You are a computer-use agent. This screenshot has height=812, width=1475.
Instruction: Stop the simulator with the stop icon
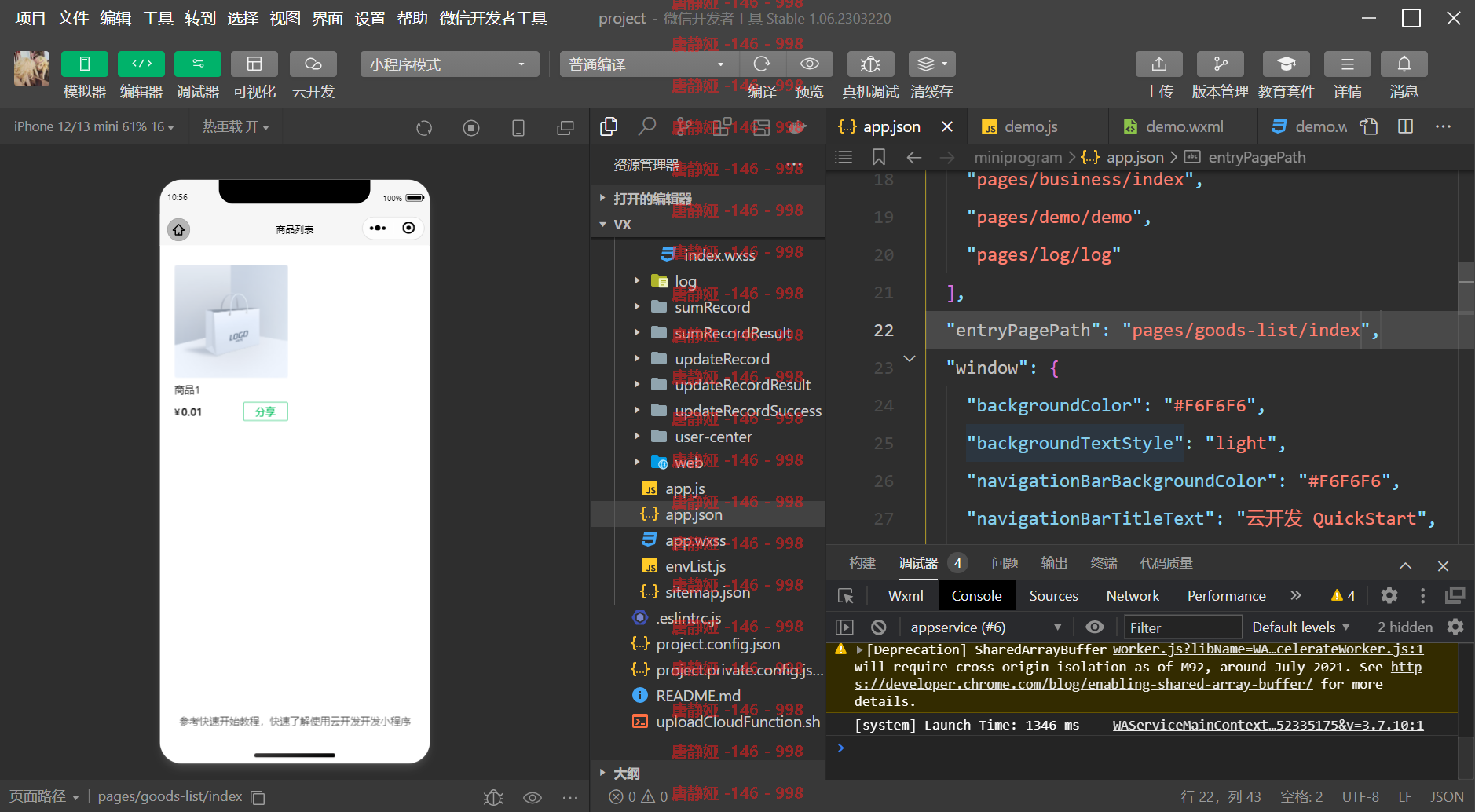click(471, 127)
